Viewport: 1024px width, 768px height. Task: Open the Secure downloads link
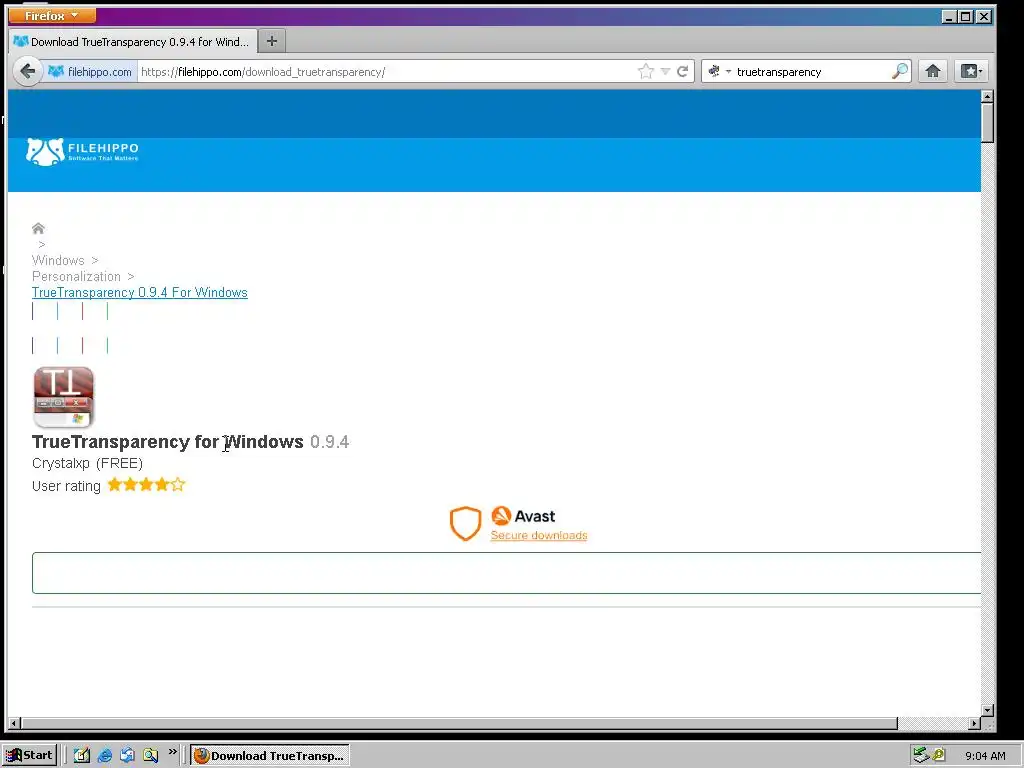coord(539,536)
